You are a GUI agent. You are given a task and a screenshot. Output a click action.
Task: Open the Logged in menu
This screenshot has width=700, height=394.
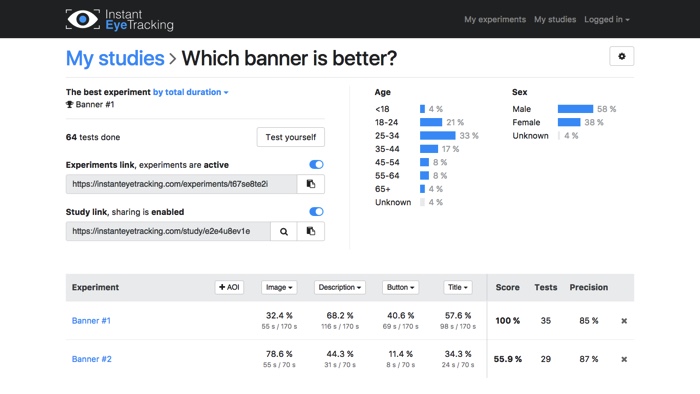click(x=607, y=20)
